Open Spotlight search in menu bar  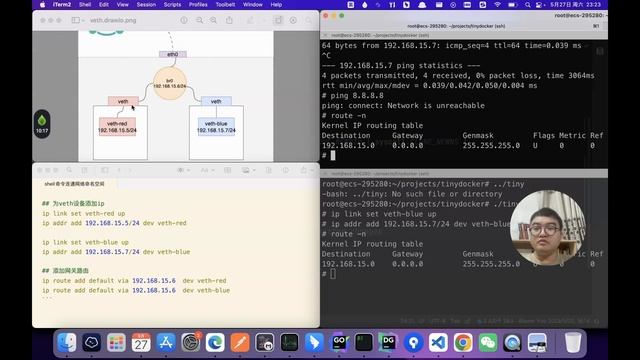pyautogui.click(x=528, y=4)
